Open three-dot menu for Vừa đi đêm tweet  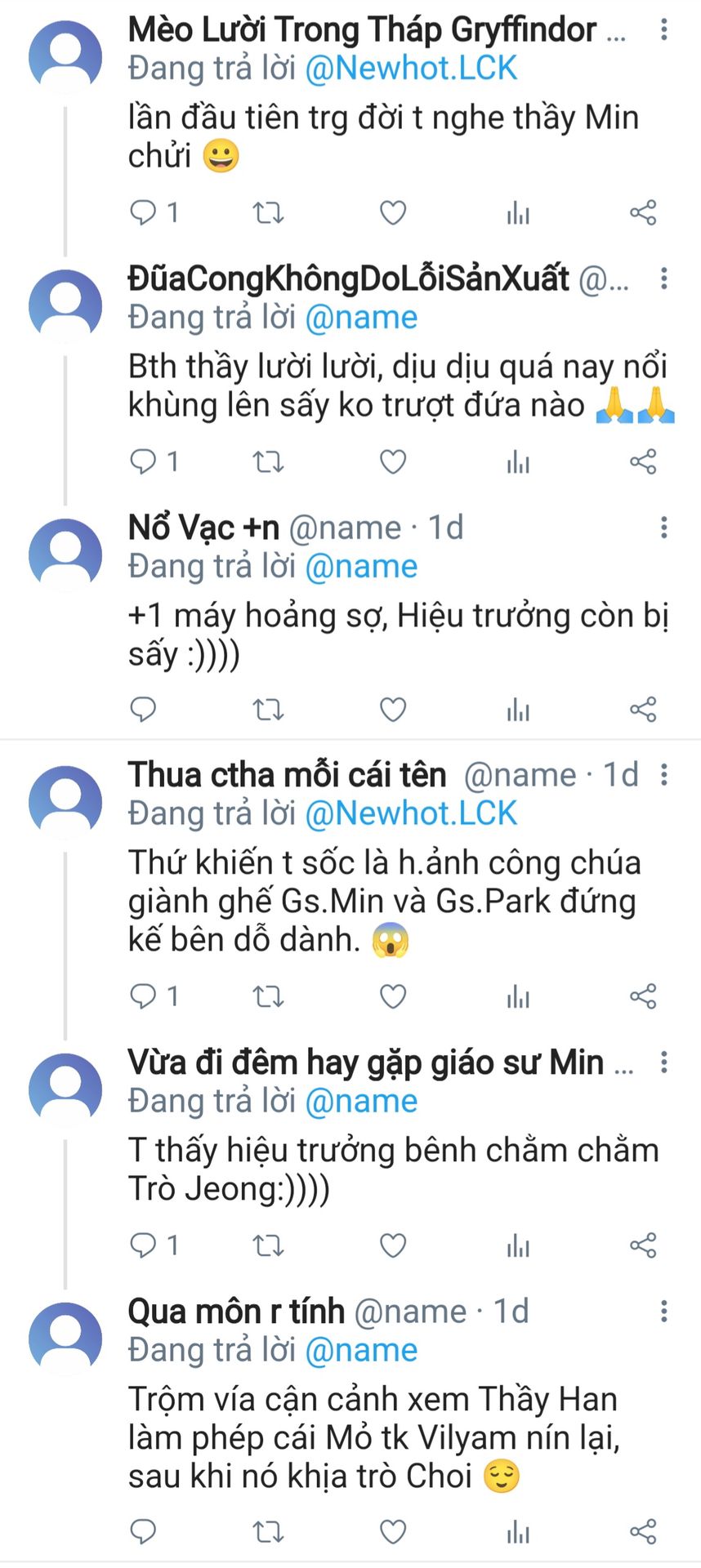(x=663, y=1062)
